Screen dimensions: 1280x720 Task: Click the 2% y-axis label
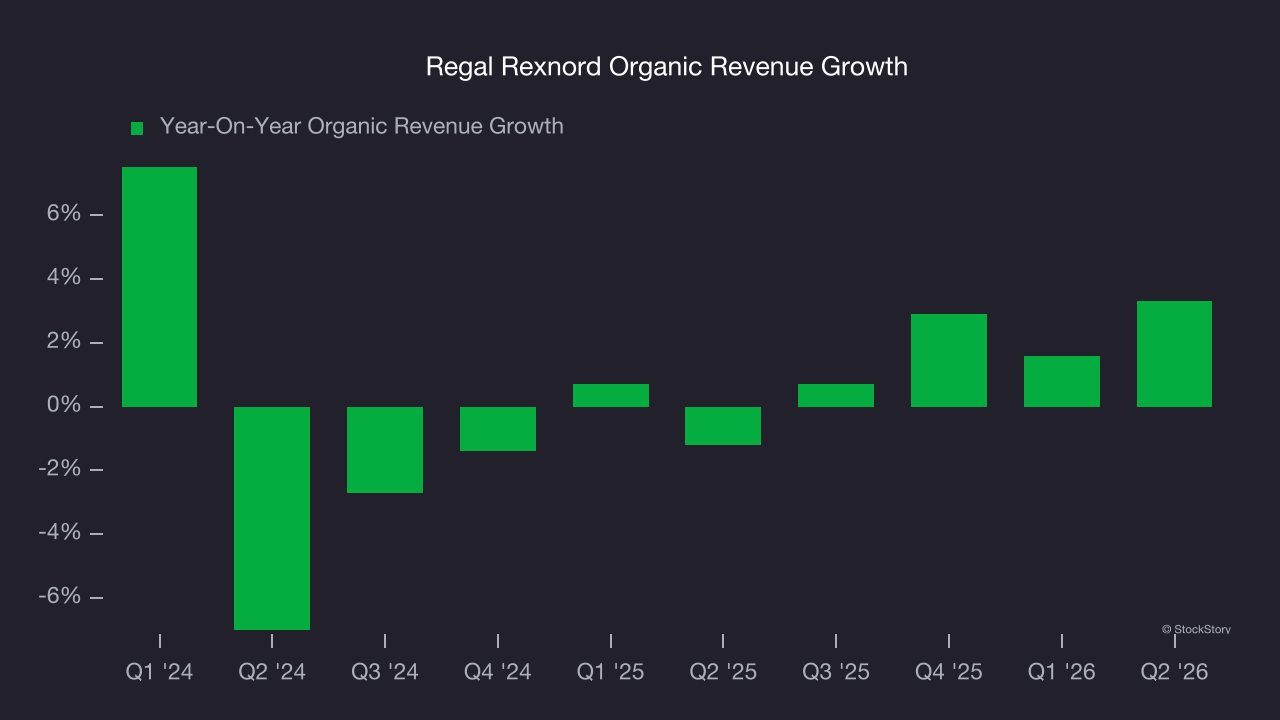coord(62,342)
